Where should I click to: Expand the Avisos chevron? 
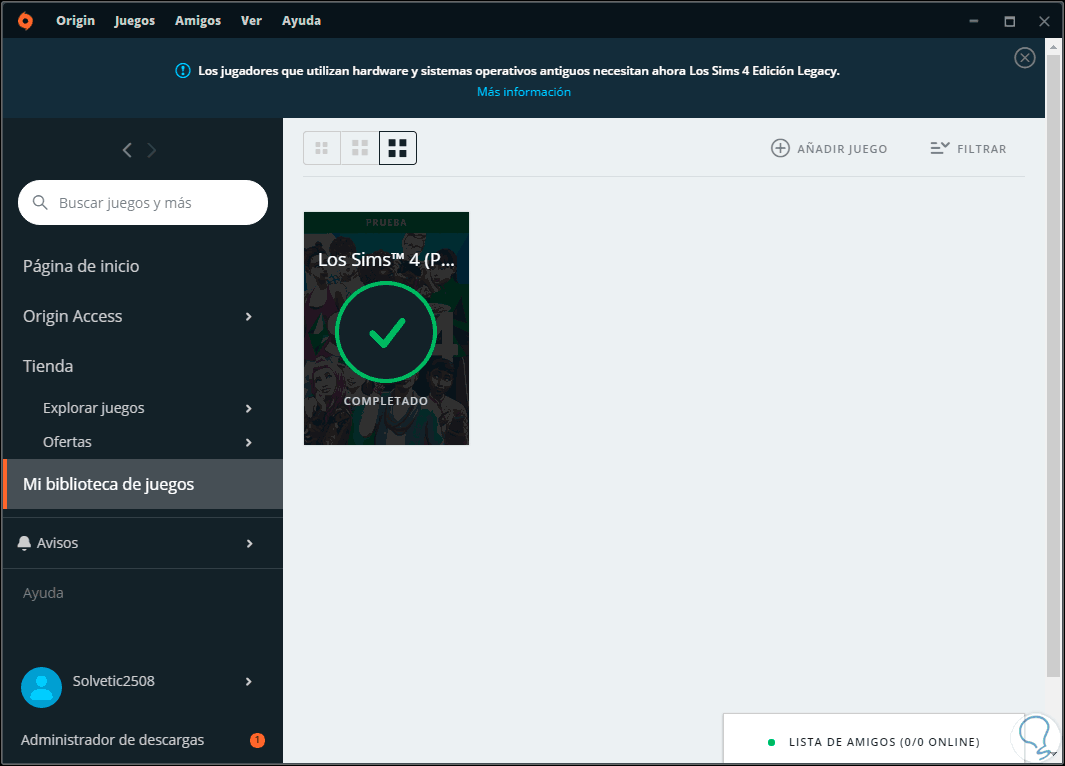point(249,543)
